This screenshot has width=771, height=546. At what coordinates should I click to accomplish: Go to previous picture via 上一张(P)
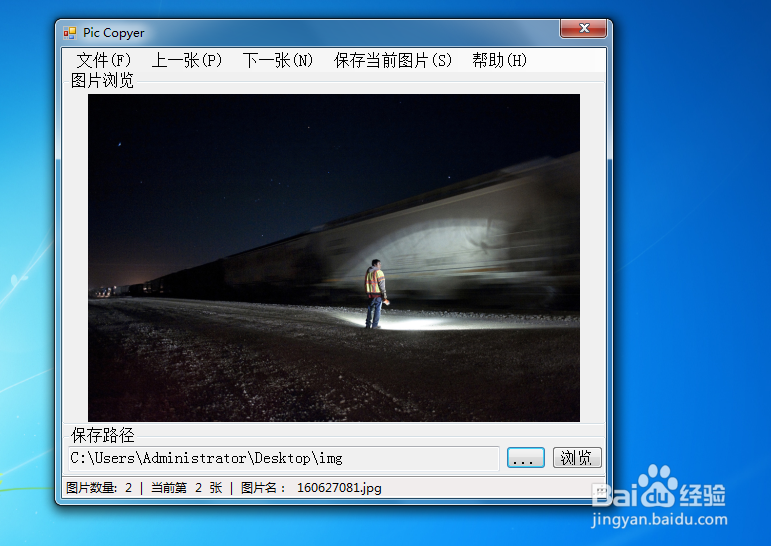click(187, 61)
